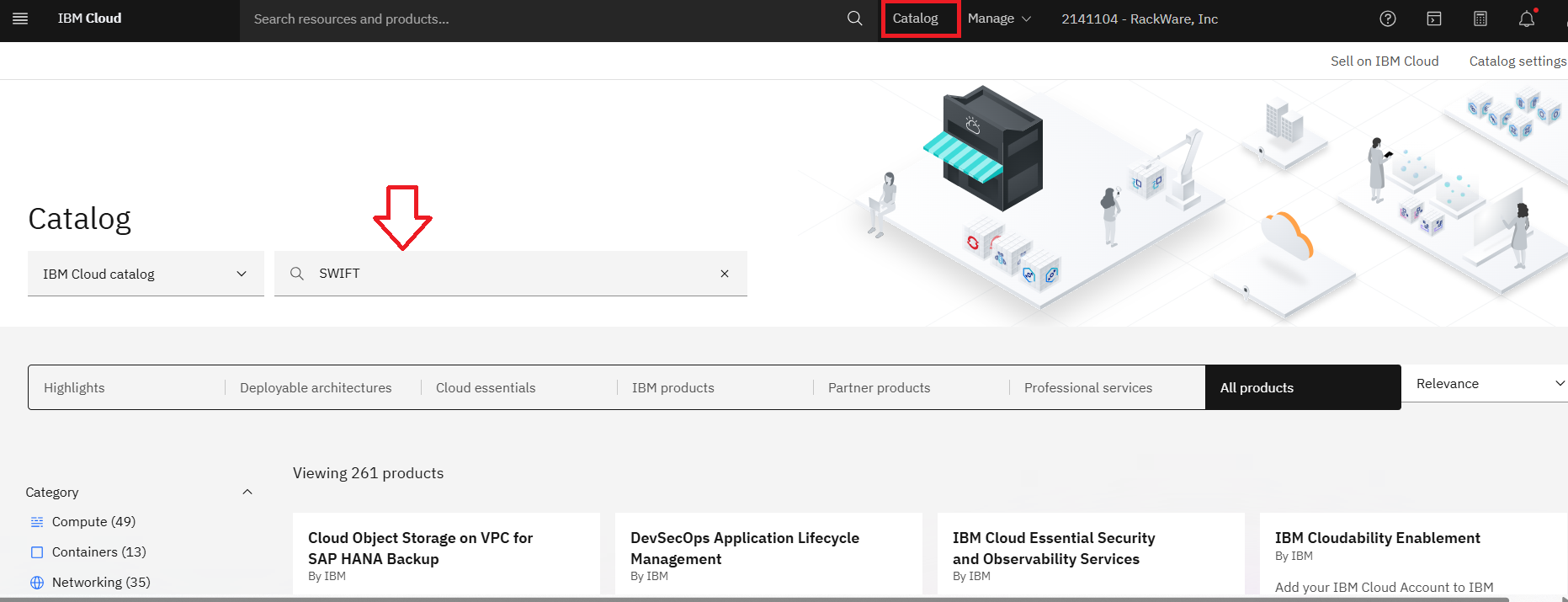Click the Containers category icon
Viewport: 1568px width, 602px height.
(37, 552)
